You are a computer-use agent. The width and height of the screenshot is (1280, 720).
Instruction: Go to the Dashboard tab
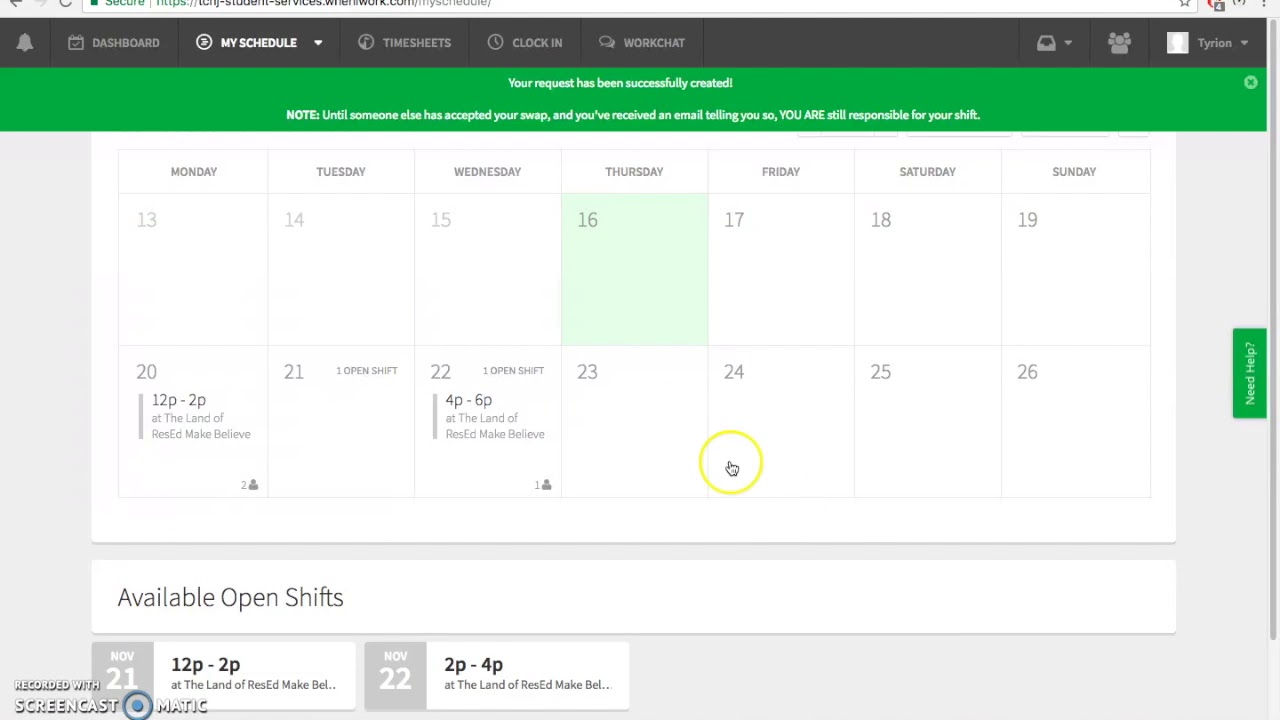pyautogui.click(x=114, y=43)
